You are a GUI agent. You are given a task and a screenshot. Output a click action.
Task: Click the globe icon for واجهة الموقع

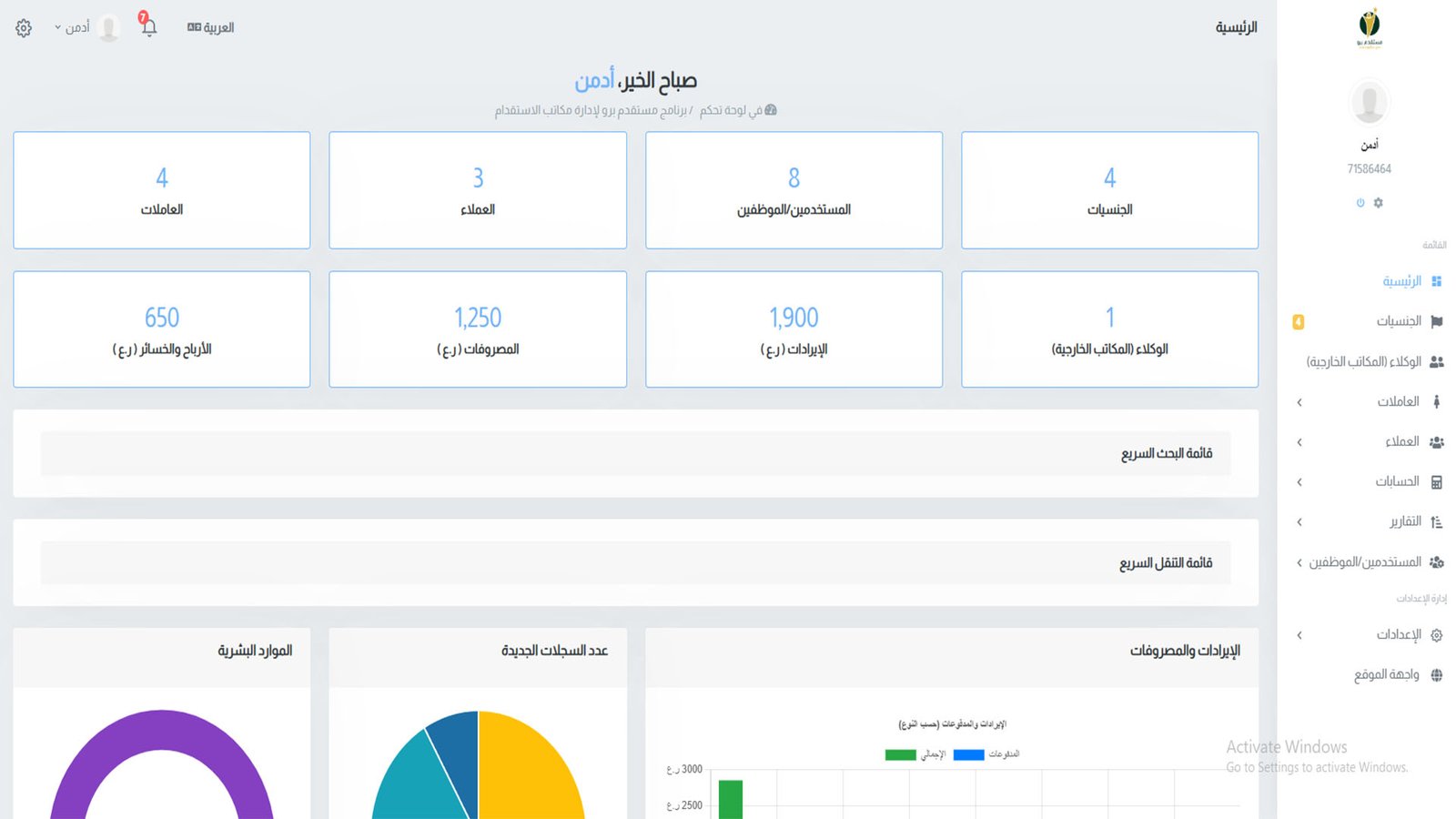click(1437, 675)
